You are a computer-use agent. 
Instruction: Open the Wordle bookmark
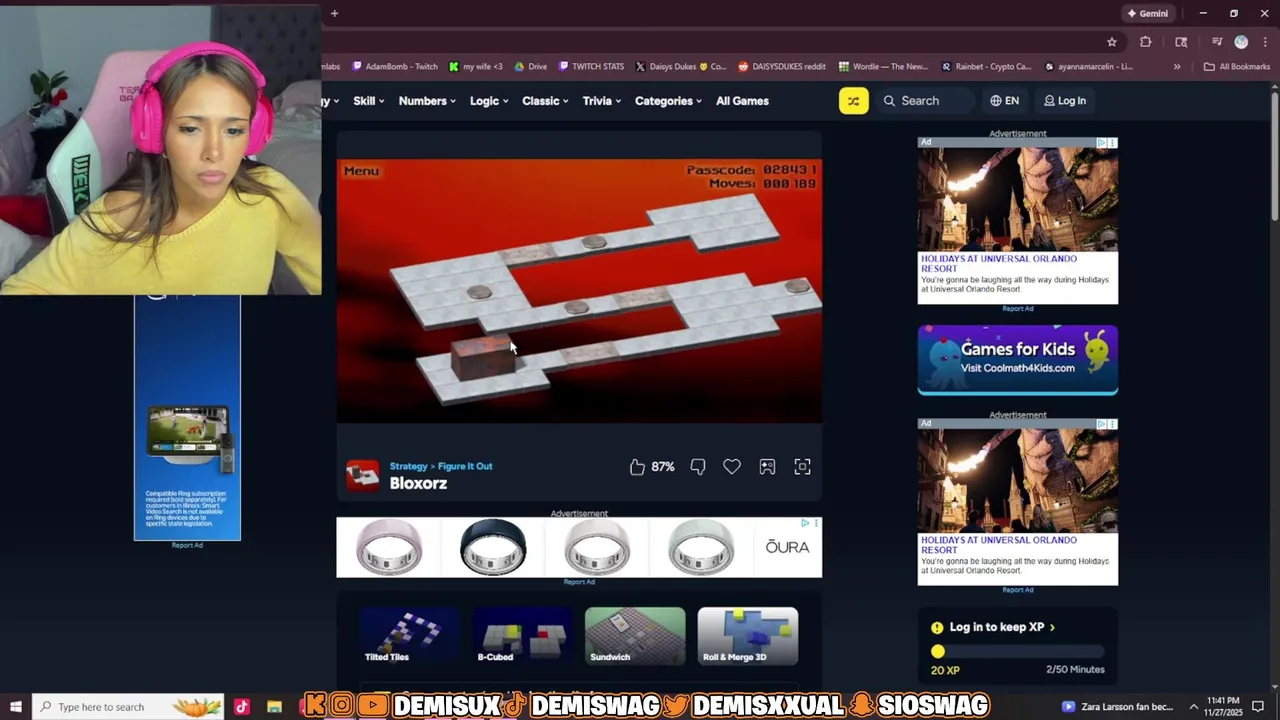[x=884, y=67]
